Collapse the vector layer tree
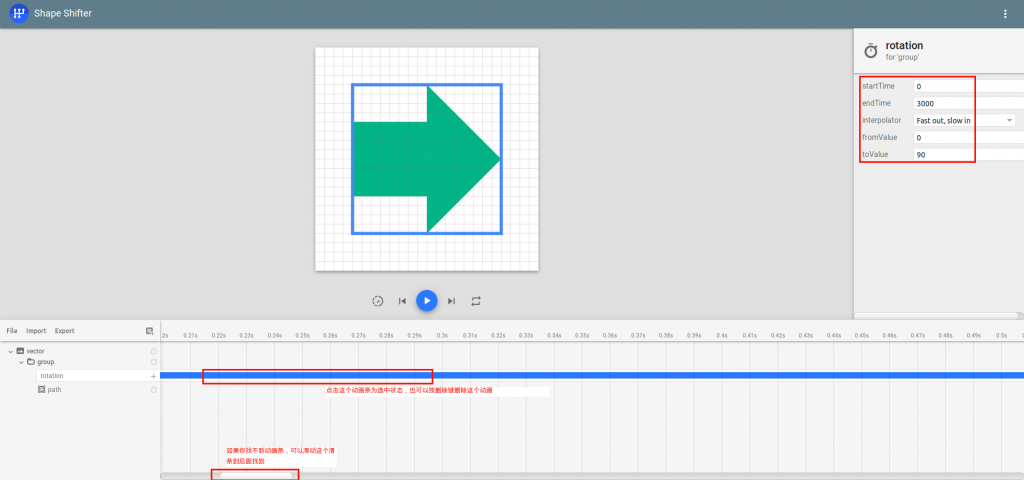The height and width of the screenshot is (480, 1024). [x=10, y=351]
